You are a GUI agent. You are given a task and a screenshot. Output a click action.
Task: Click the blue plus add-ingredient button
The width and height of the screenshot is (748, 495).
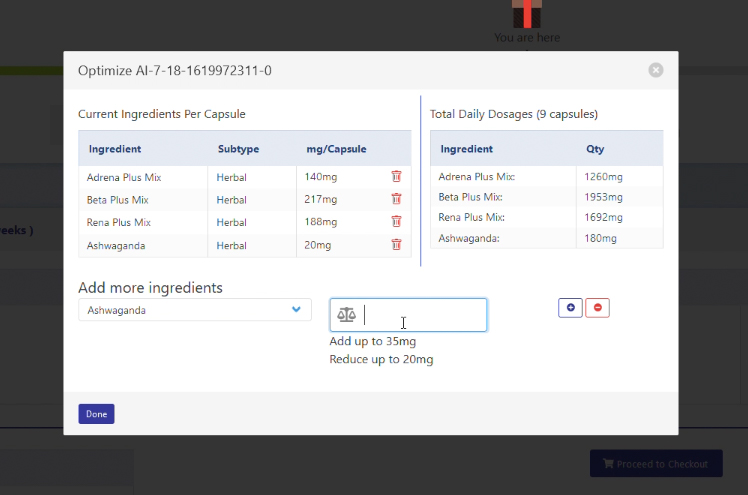click(x=570, y=308)
